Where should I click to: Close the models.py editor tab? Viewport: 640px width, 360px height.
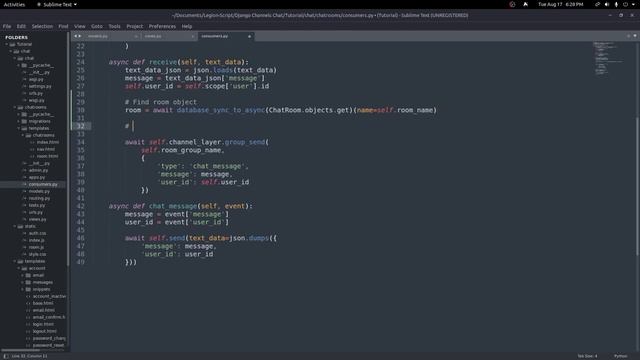[x=136, y=36]
